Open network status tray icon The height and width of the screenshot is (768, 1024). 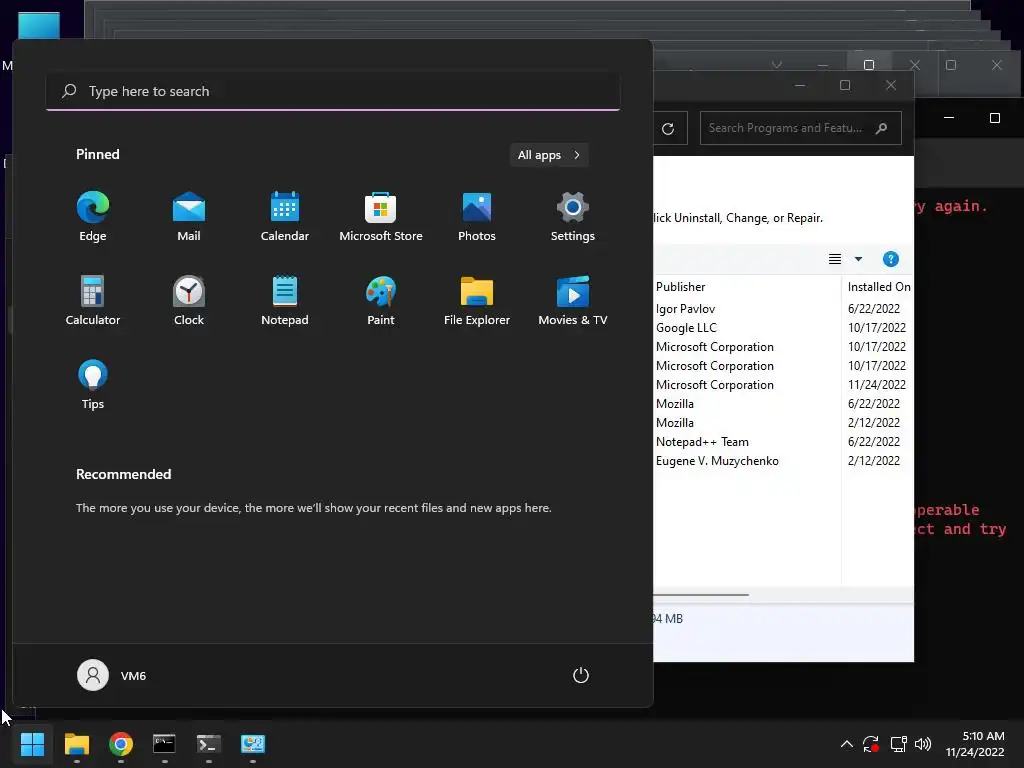899,744
